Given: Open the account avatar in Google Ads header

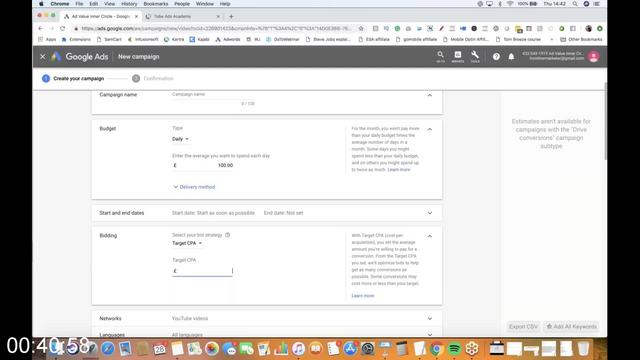Looking at the screenshot, I should [593, 56].
